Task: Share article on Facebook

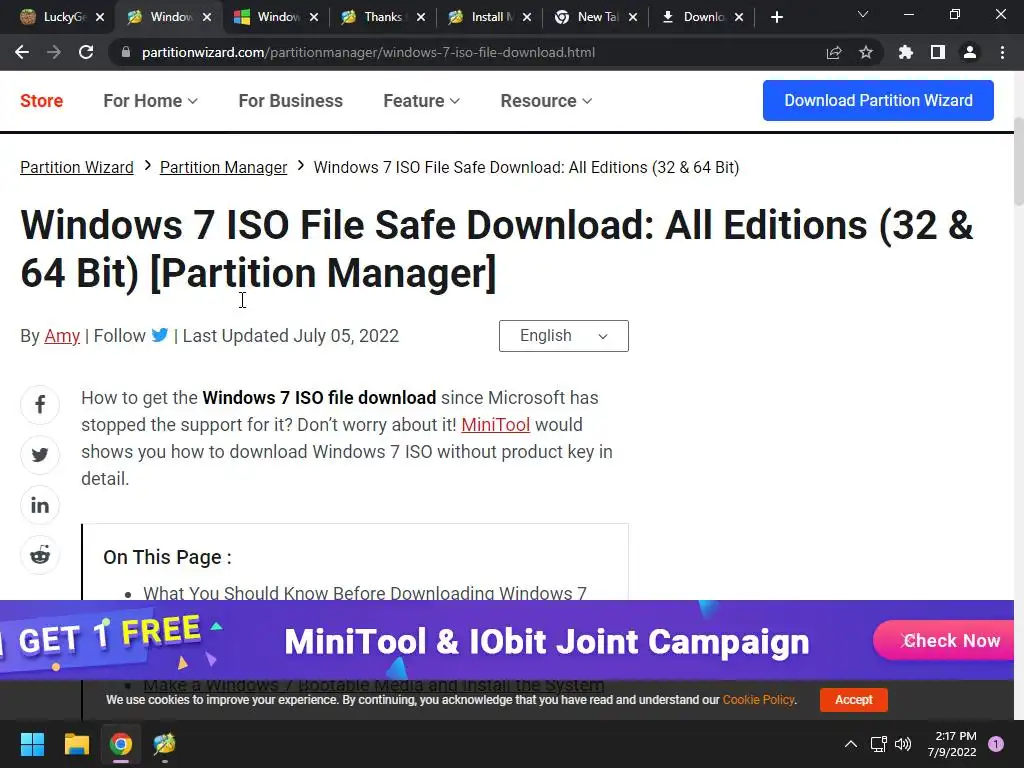Action: pos(40,405)
